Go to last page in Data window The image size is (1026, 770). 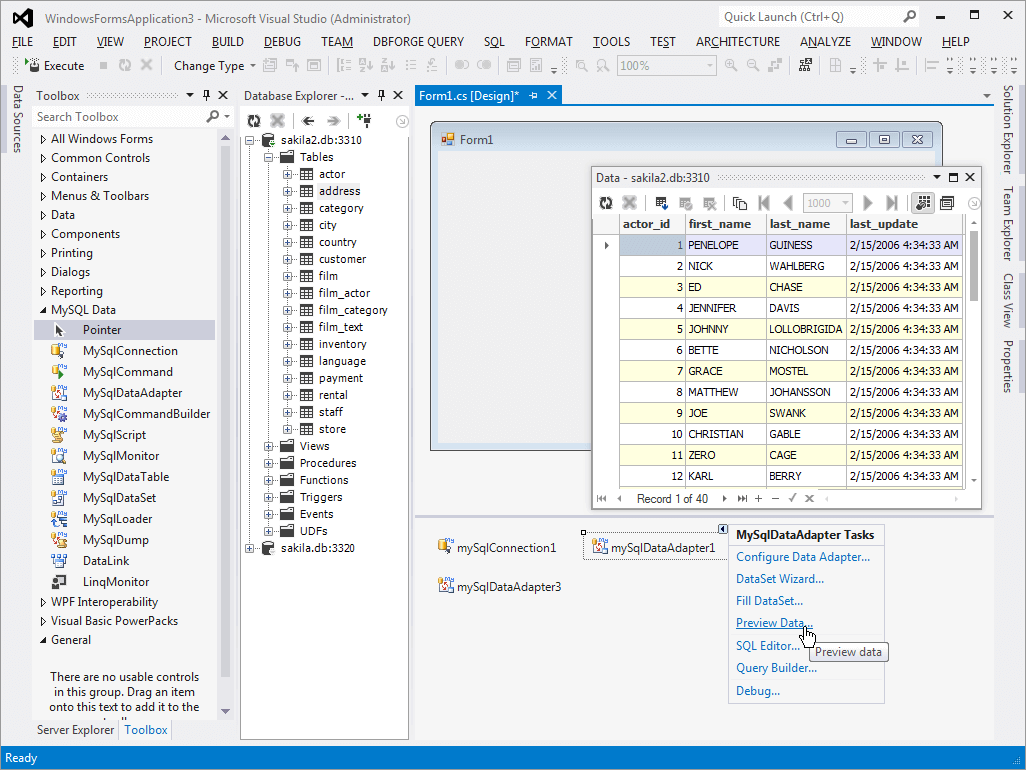click(x=891, y=203)
